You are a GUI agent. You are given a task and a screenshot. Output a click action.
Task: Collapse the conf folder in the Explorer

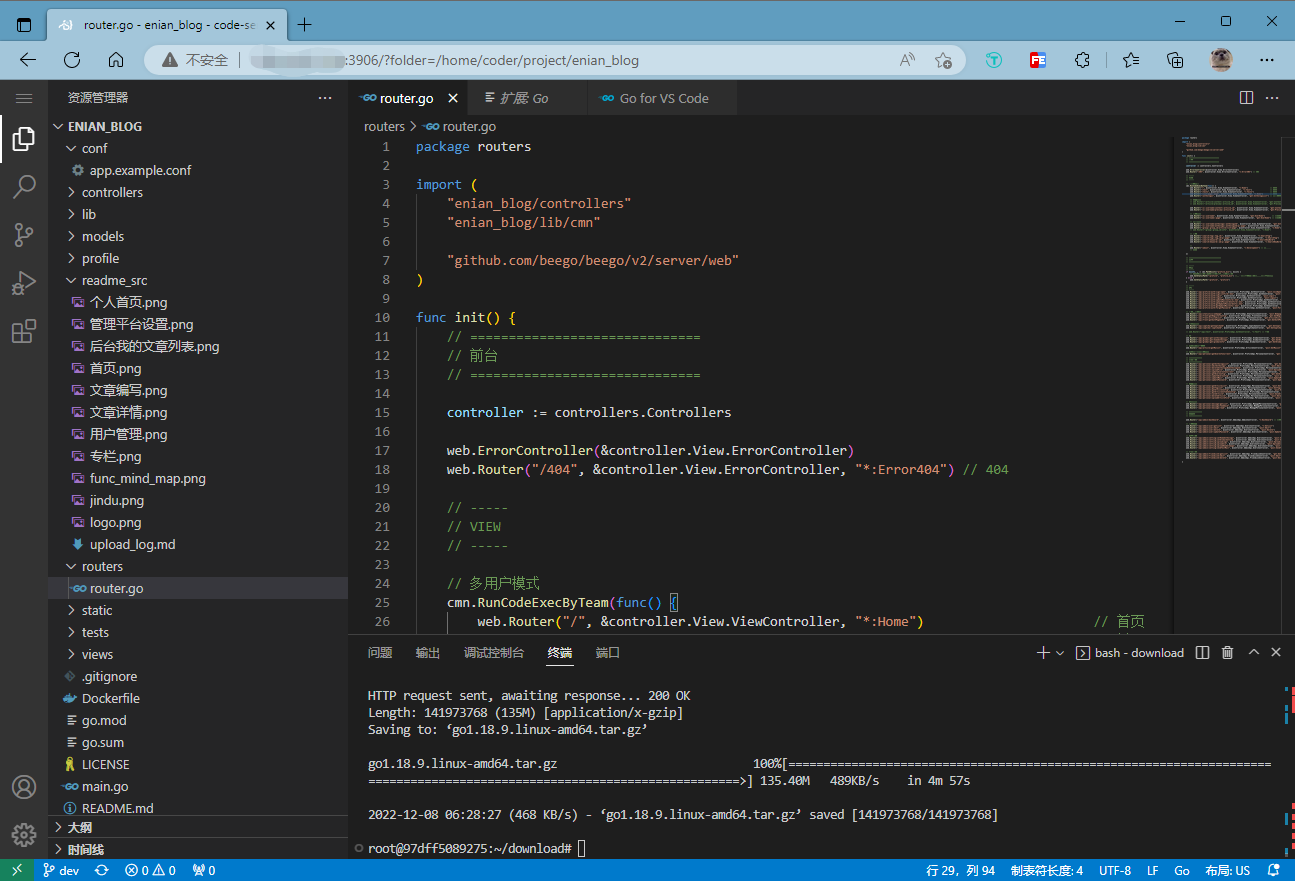pos(94,148)
